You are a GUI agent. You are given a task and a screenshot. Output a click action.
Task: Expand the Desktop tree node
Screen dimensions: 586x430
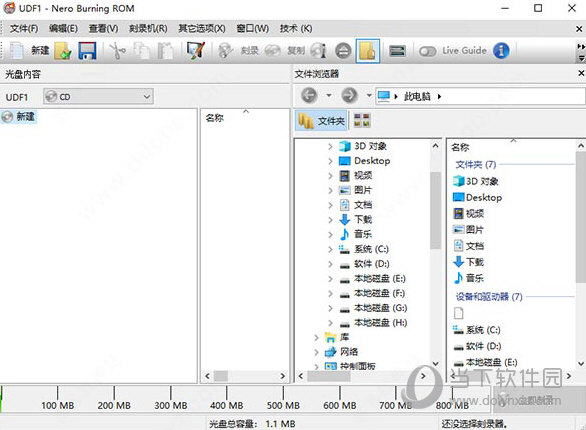tap(330, 161)
